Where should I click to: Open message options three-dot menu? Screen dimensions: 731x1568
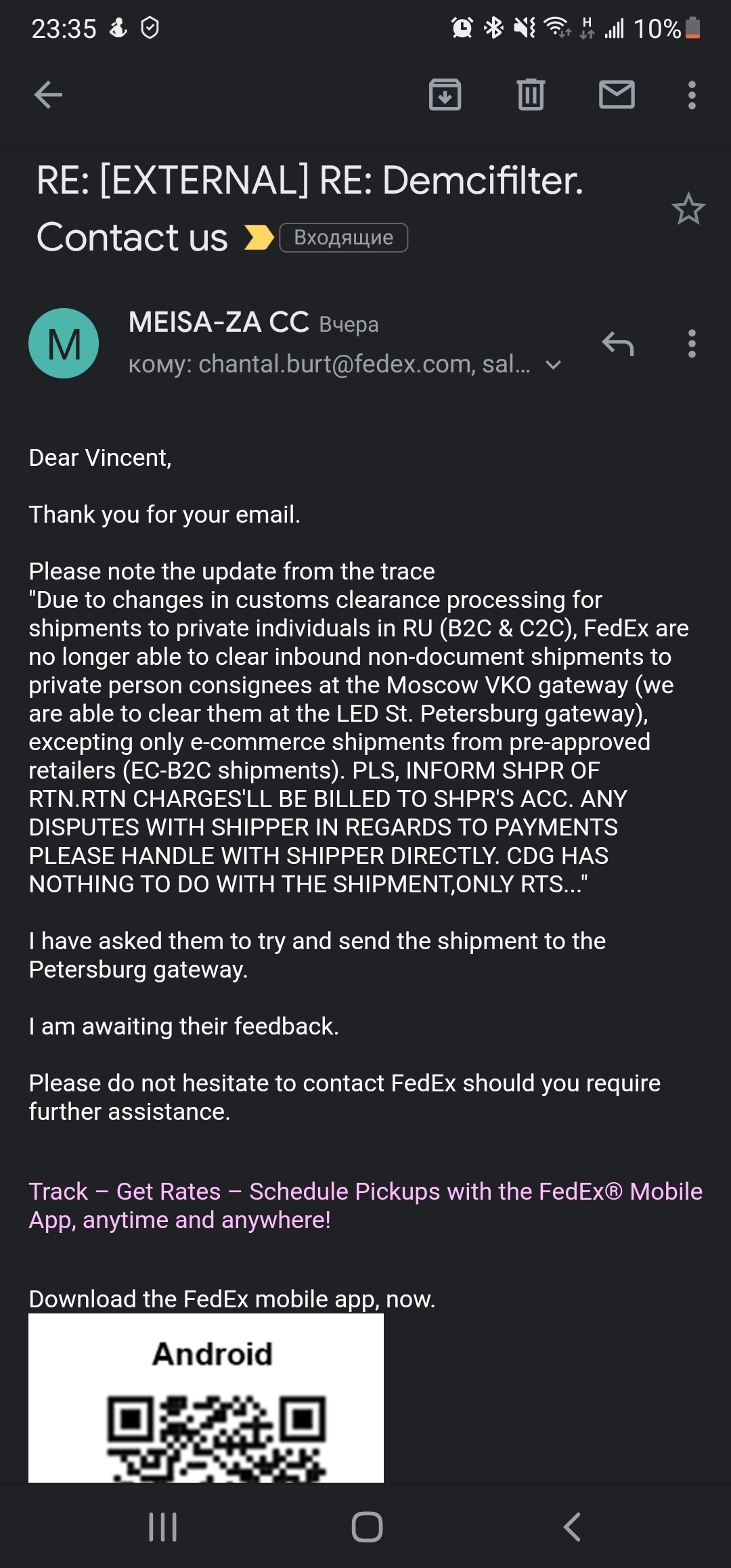[691, 344]
